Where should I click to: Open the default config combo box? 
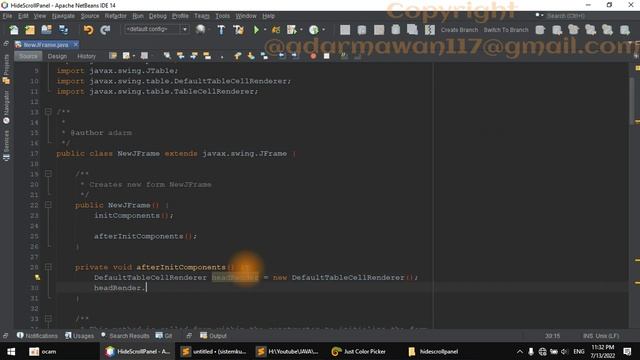pyautogui.click(x=156, y=29)
